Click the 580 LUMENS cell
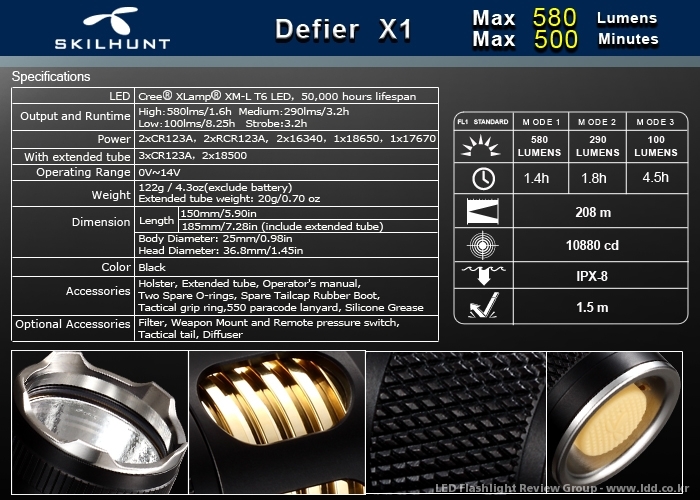 (539, 146)
